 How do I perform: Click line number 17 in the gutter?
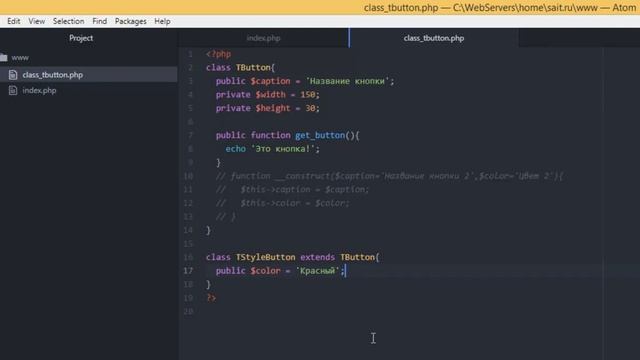tap(188, 271)
